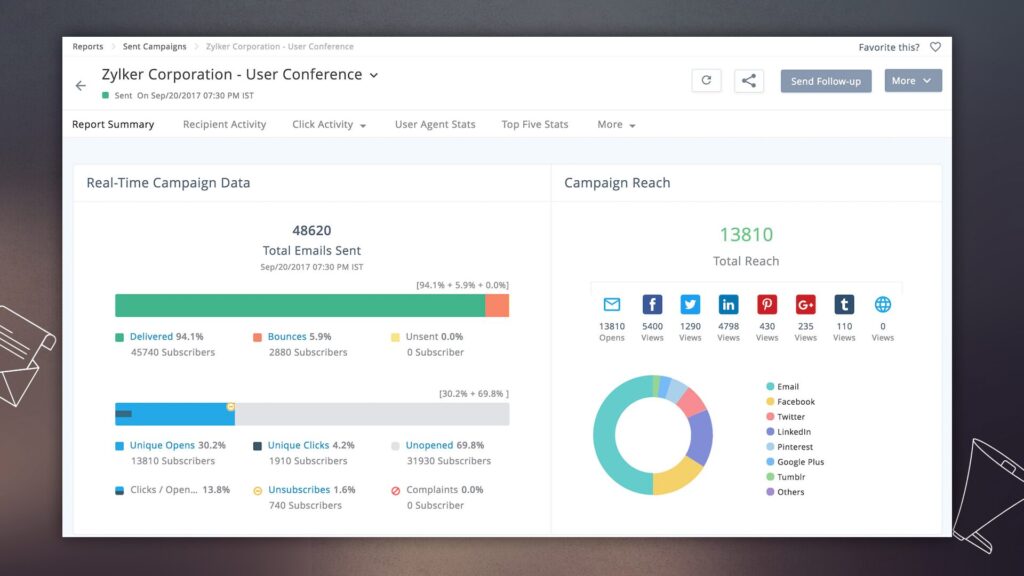Select the Twitter reach icon
Viewport: 1024px width, 576px height.
[690, 305]
